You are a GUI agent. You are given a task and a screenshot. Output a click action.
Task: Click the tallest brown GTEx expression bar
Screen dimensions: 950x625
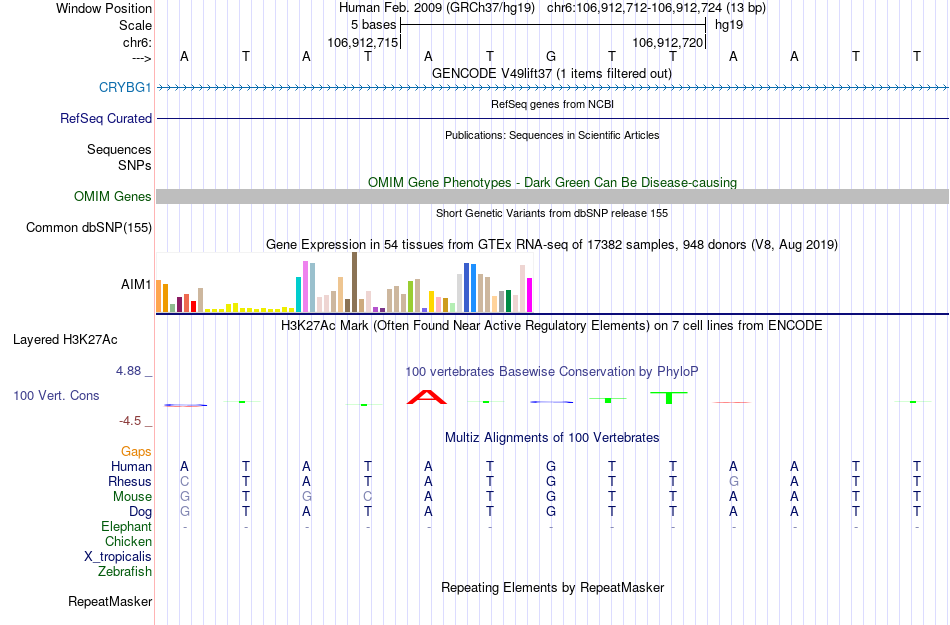pyautogui.click(x=354, y=282)
